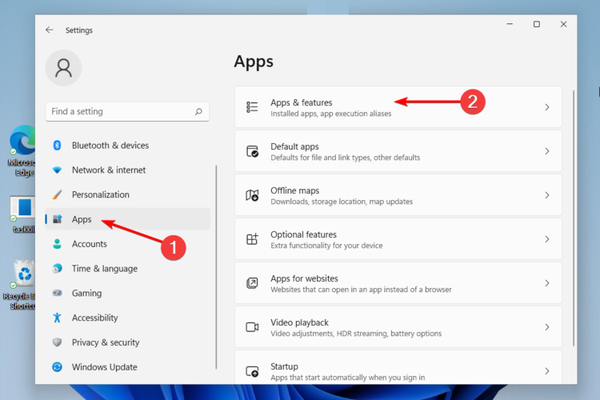Click the Network & internet Wi-Fi icon

pyautogui.click(x=57, y=170)
